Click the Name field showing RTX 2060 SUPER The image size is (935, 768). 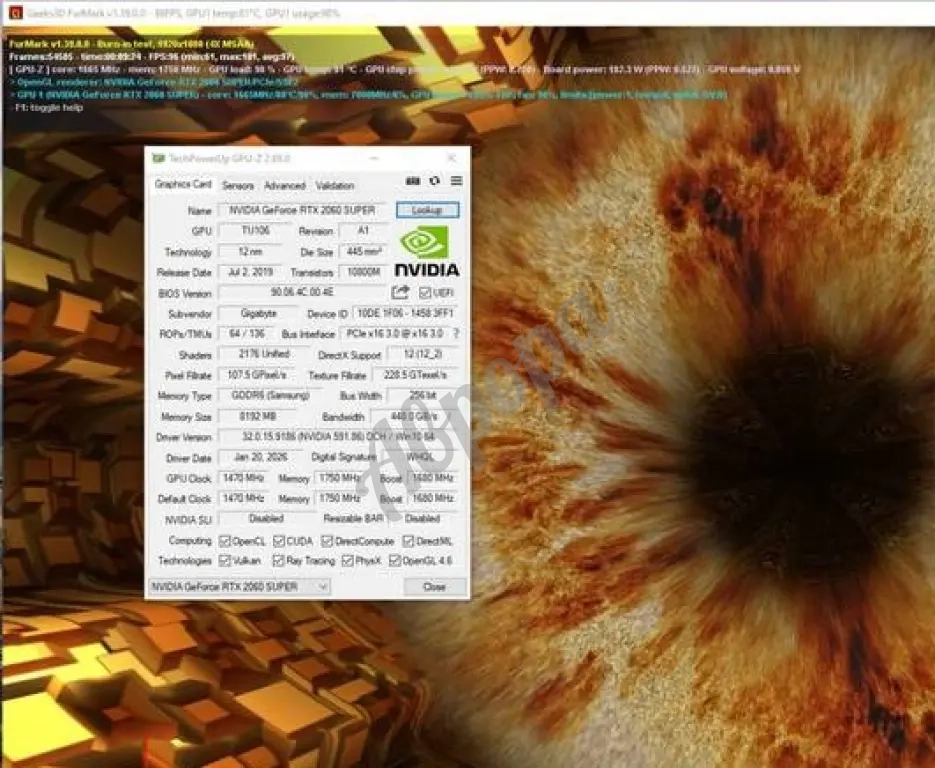pos(302,210)
